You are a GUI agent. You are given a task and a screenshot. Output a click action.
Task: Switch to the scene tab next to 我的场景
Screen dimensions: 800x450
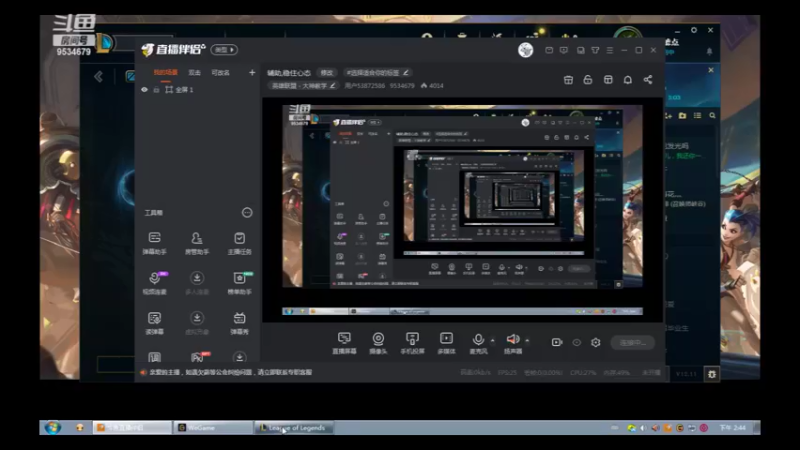194,73
